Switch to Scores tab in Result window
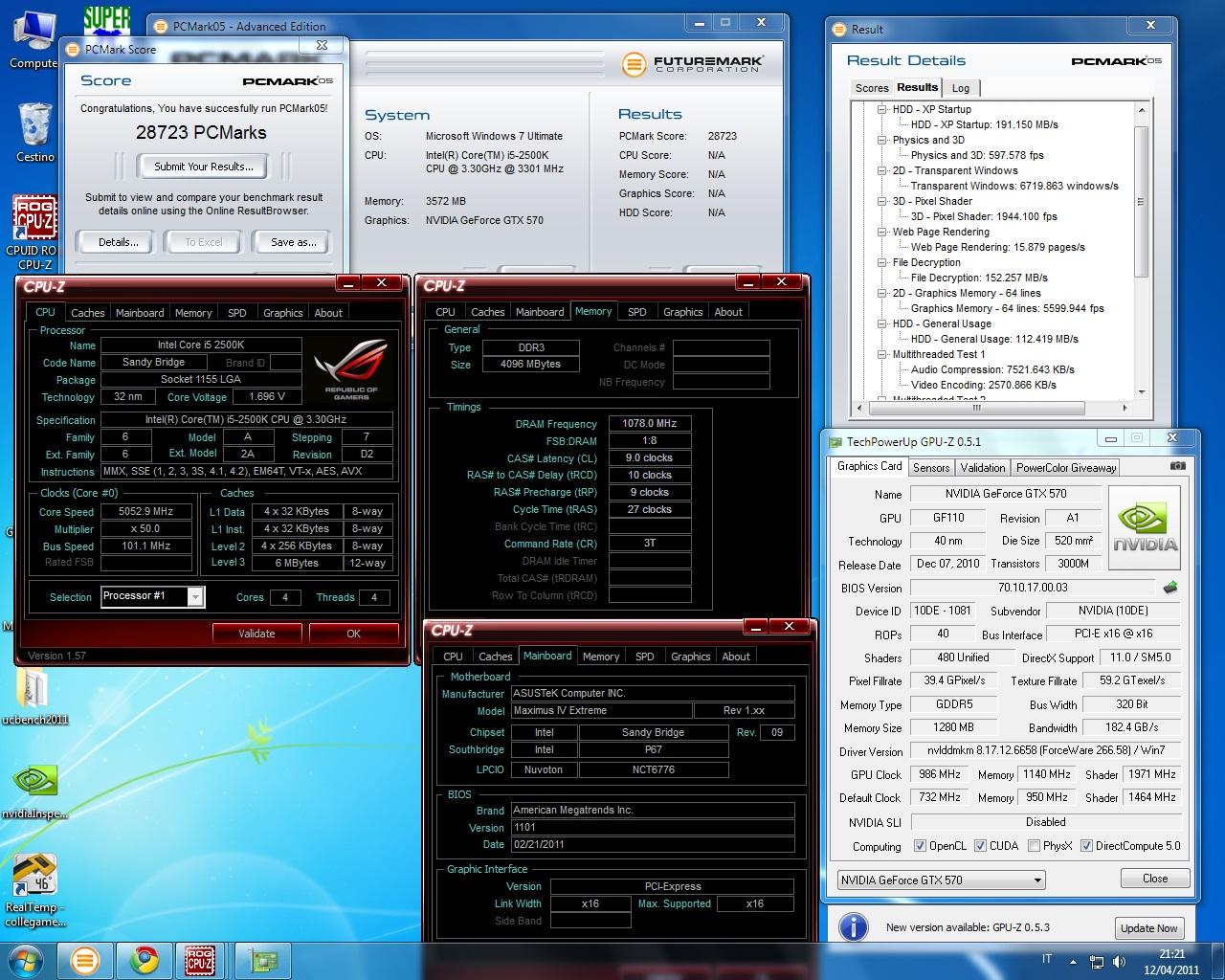 click(x=872, y=88)
